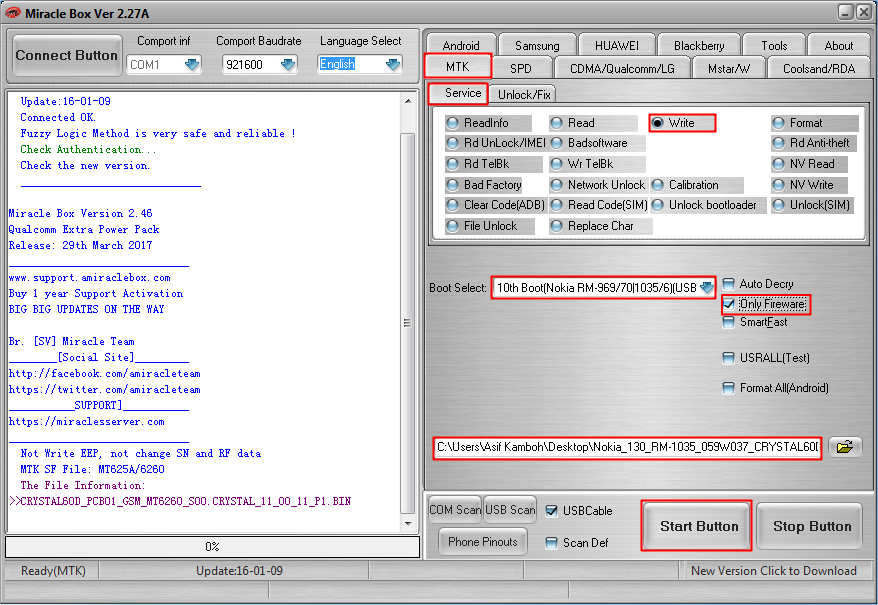Image resolution: width=878 pixels, height=605 pixels.
Task: Select the Replace Char radio option
Action: click(x=600, y=226)
